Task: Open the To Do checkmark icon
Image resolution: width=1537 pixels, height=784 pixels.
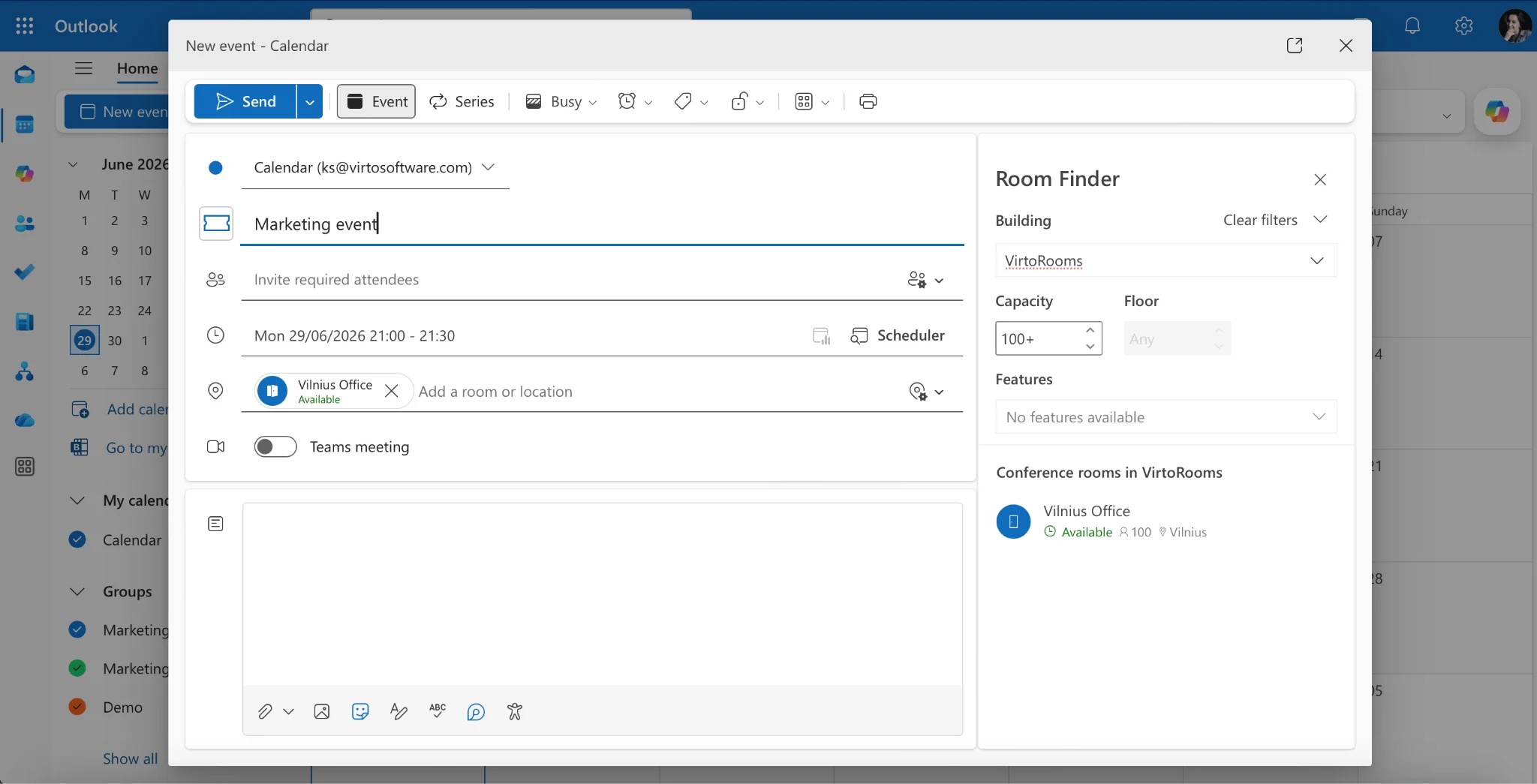Action: [x=25, y=272]
